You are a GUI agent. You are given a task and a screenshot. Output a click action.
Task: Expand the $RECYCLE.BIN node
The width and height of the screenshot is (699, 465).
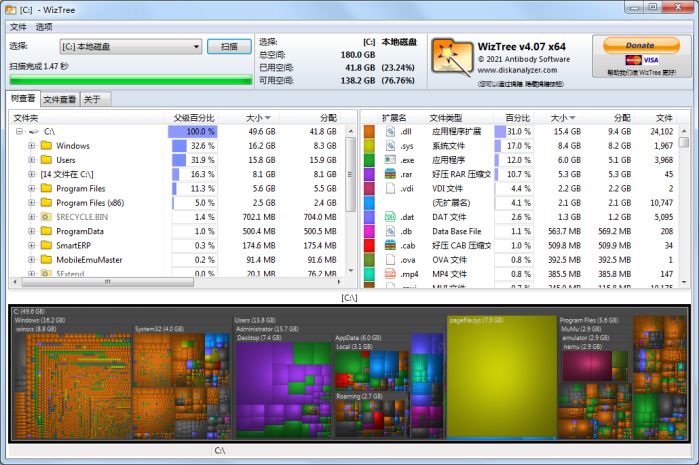click(x=31, y=217)
